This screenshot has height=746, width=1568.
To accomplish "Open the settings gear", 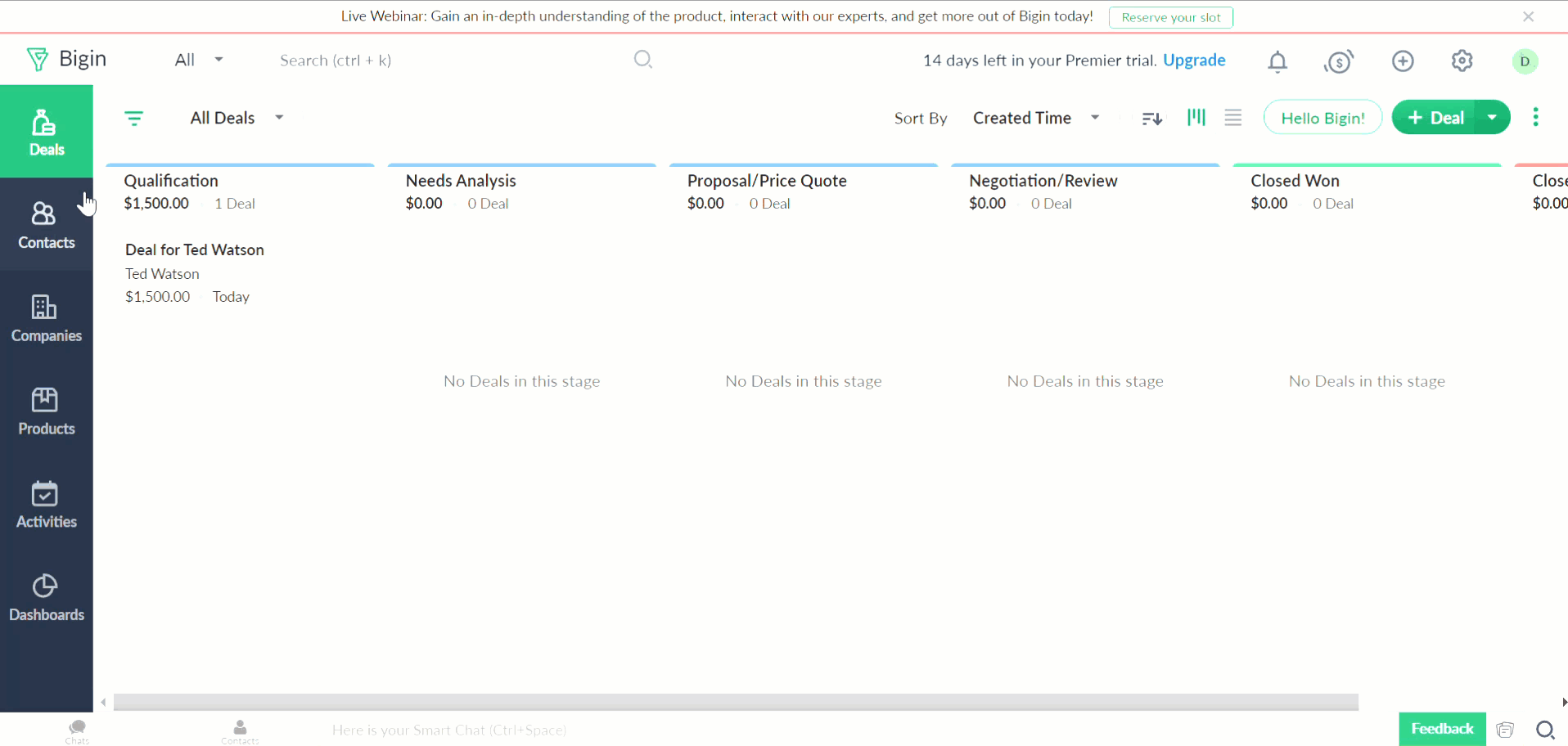I will point(1462,61).
